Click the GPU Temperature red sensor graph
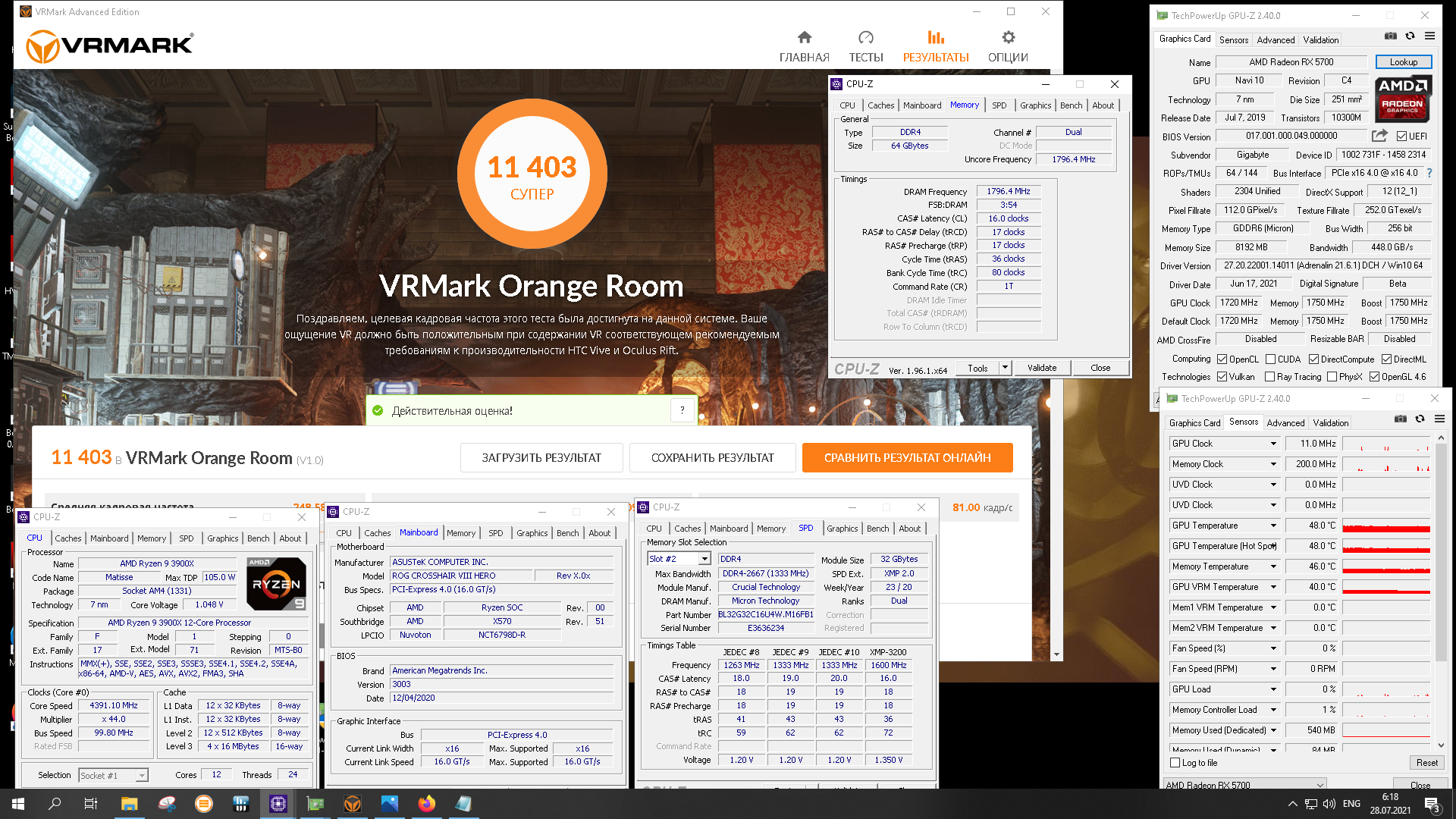 click(1386, 526)
